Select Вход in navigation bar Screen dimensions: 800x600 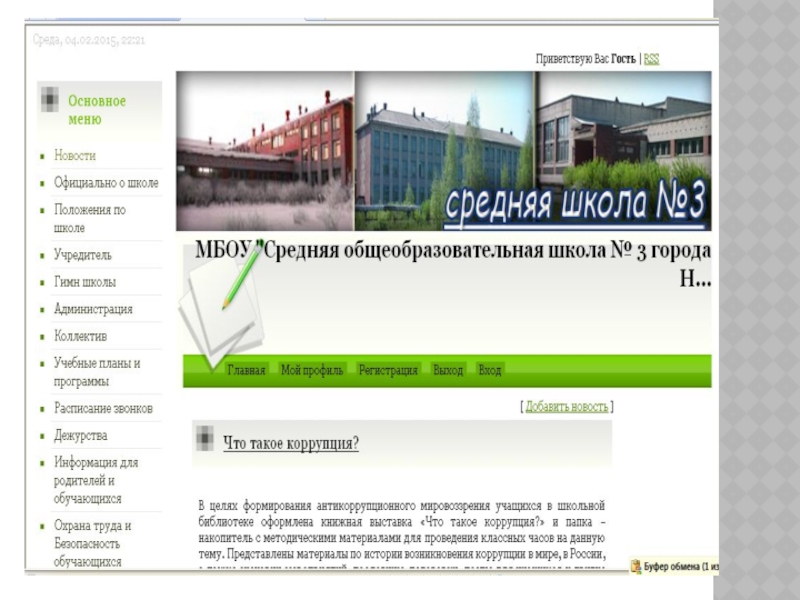(x=490, y=370)
